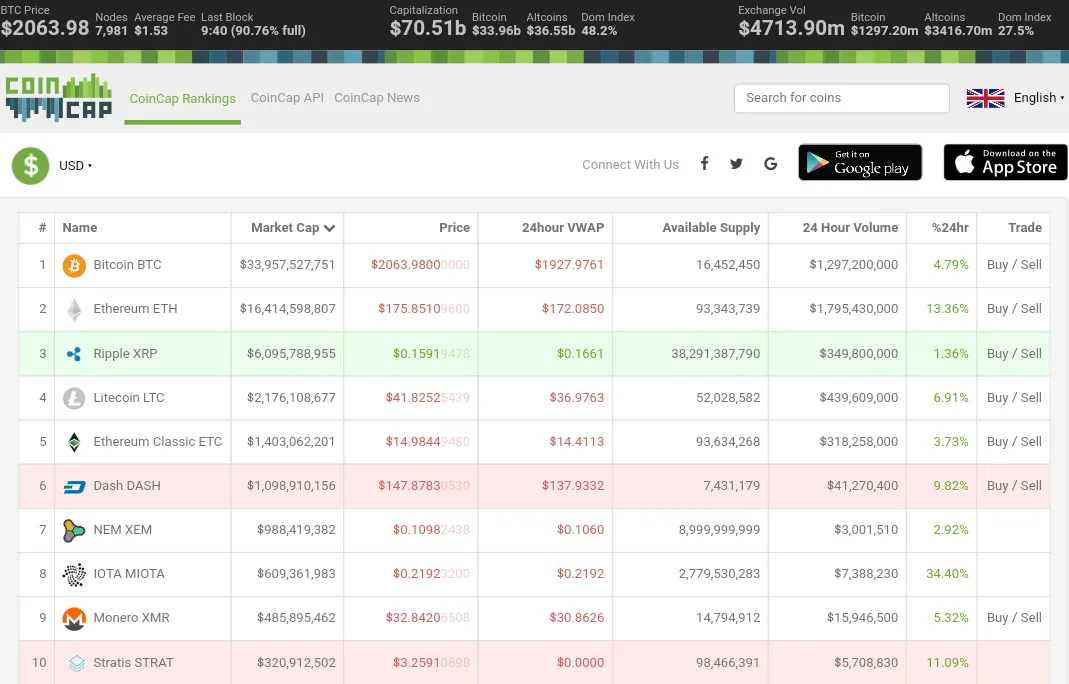1069x684 pixels.
Task: Sort table by %24hr column
Action: point(950,228)
